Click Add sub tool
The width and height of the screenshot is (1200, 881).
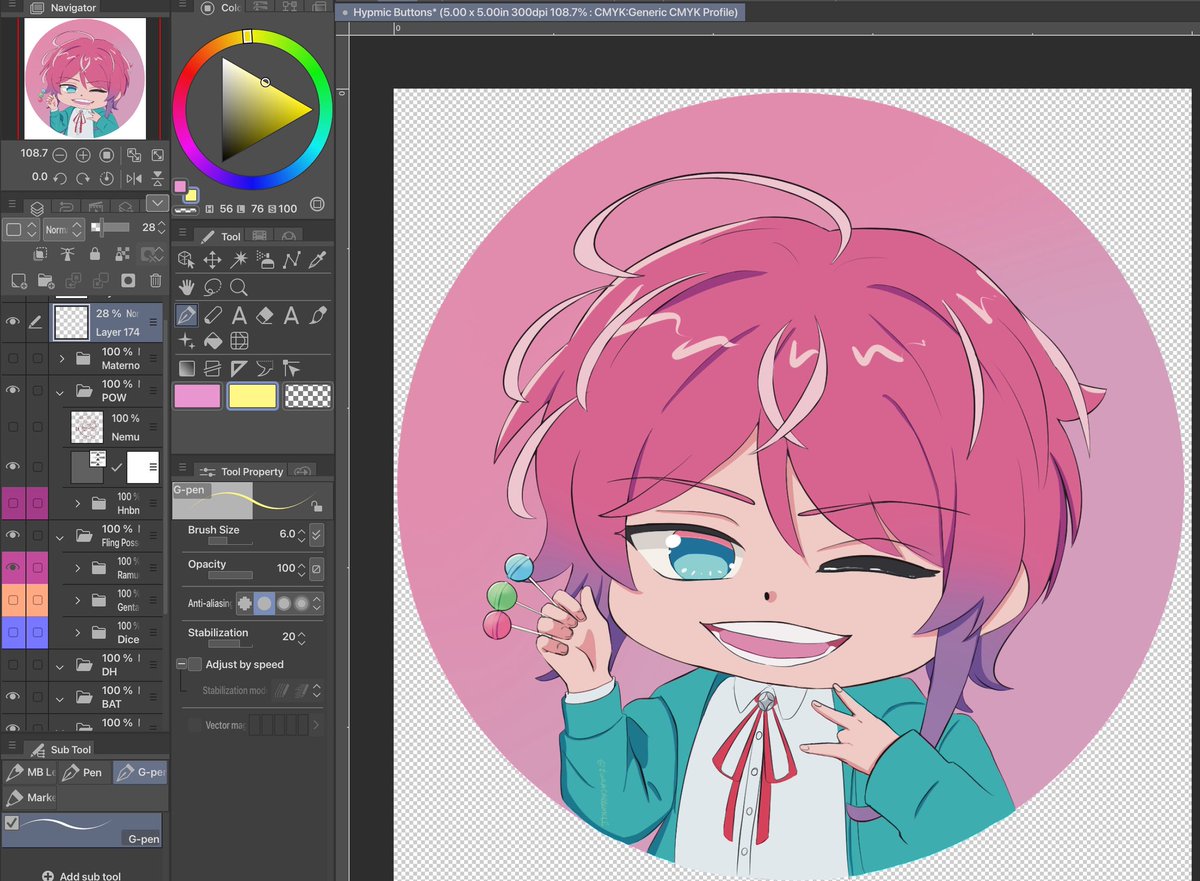pyautogui.click(x=80, y=875)
